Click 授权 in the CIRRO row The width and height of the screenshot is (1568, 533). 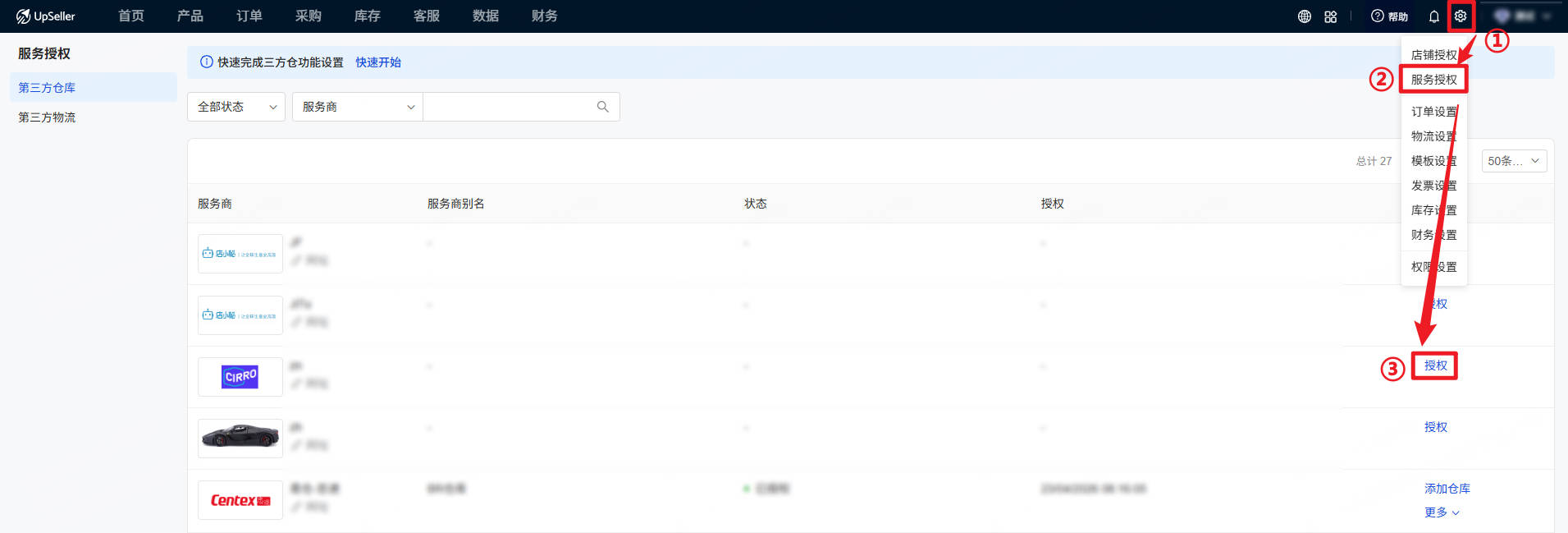(1436, 365)
